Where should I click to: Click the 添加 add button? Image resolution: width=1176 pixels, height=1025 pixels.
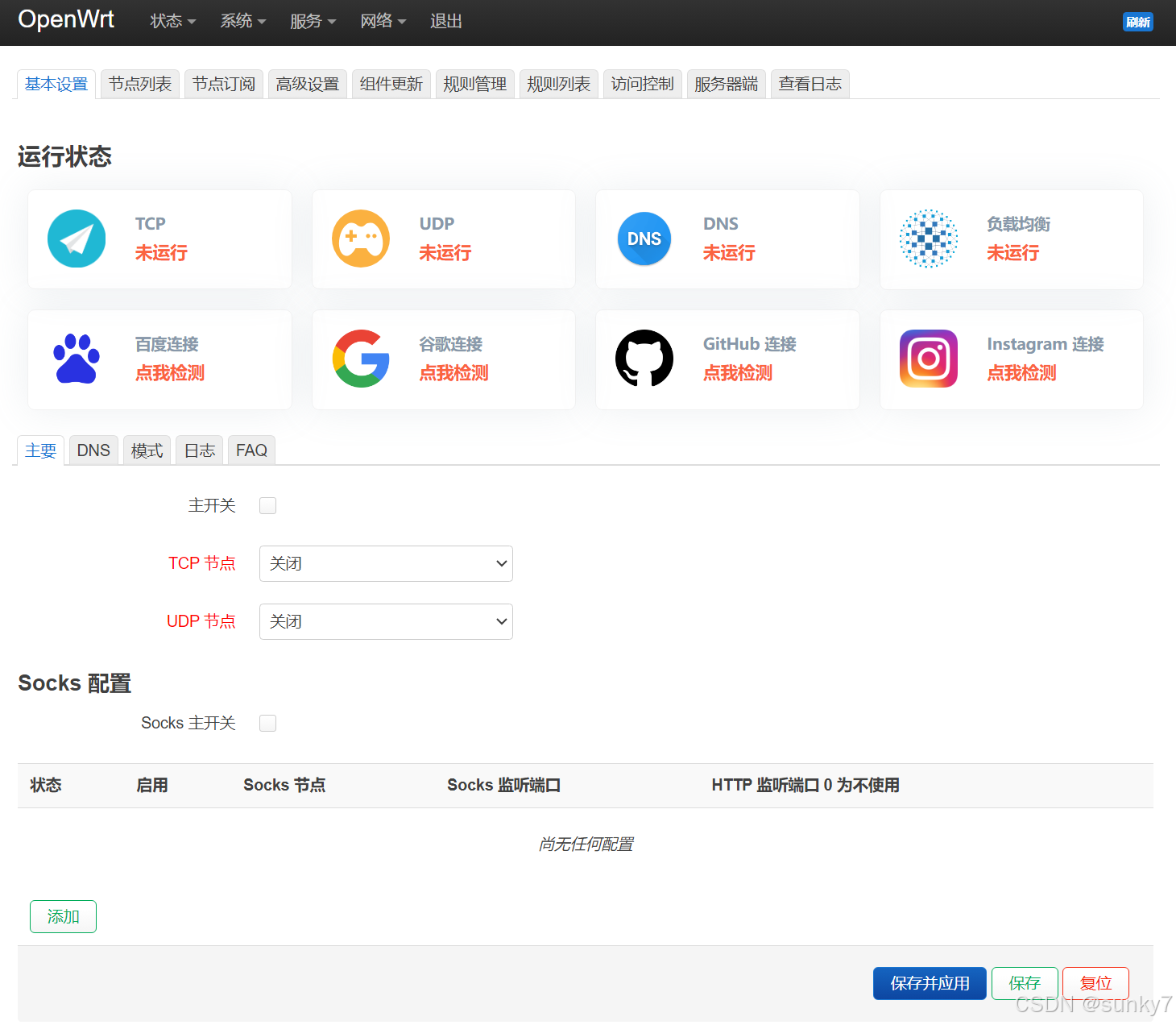63,916
